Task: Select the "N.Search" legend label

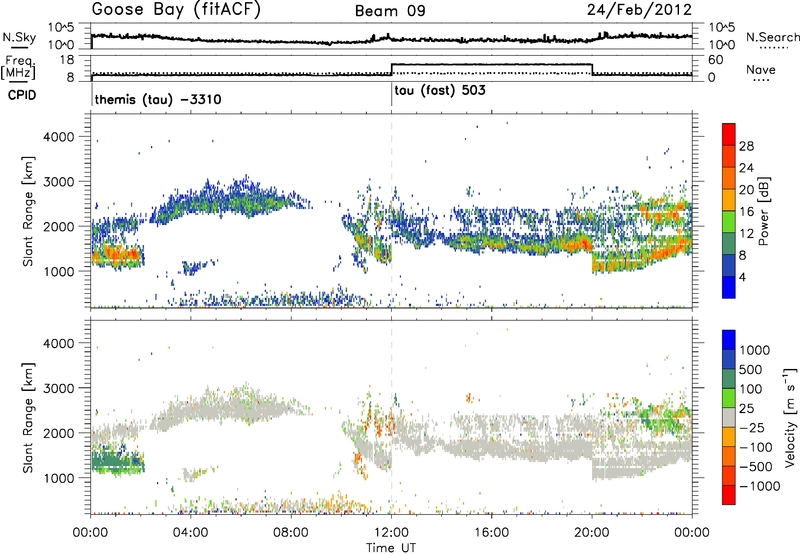Action: point(772,37)
